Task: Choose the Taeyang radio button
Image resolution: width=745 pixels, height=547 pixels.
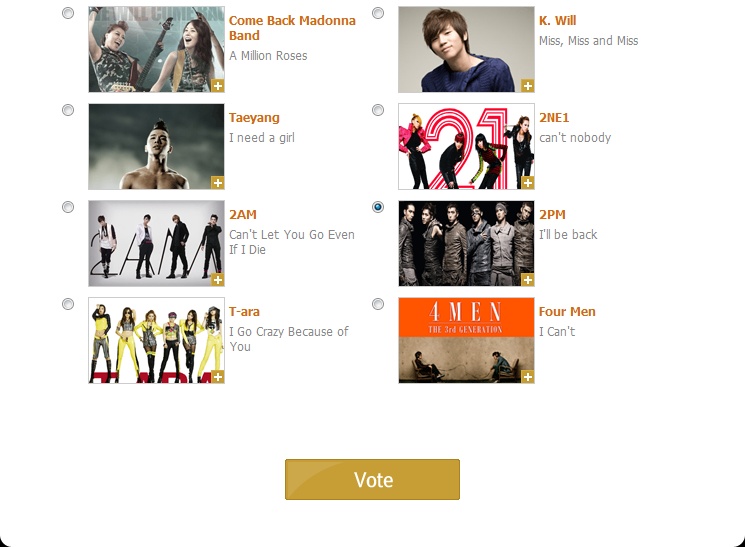Action: pyautogui.click(x=68, y=110)
